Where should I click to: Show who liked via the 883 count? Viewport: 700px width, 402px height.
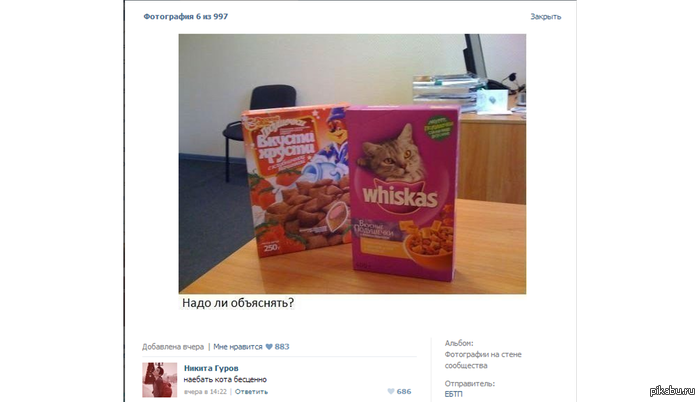282,347
